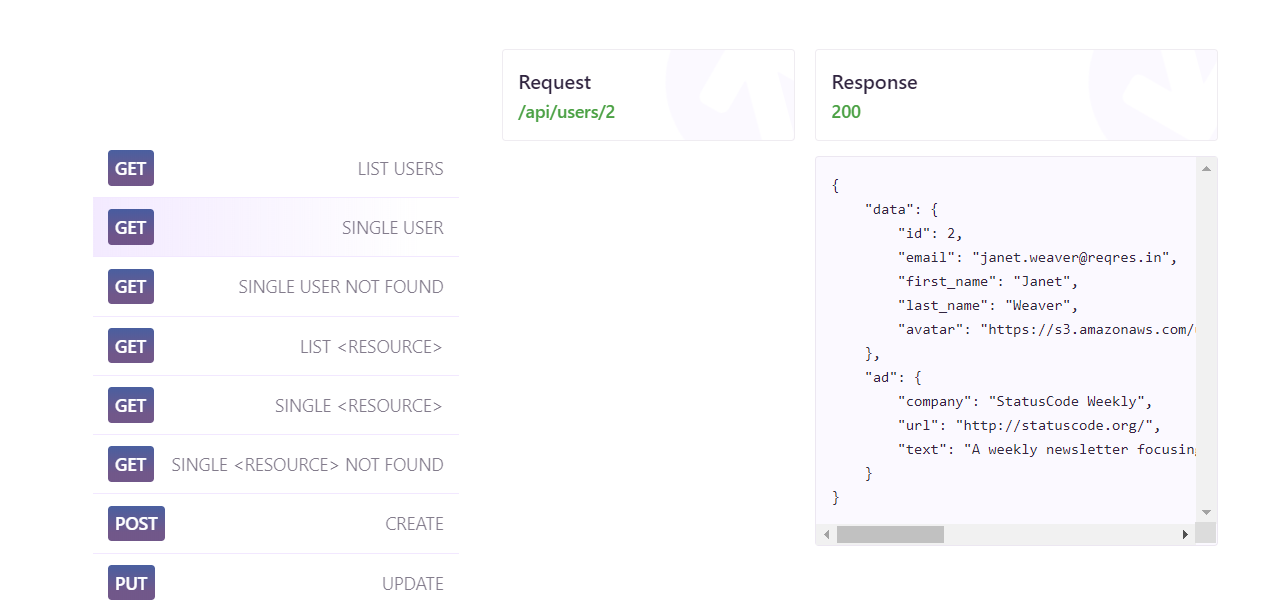Click the down arrow on the response scrollbar
The image size is (1280, 611).
1204,513
